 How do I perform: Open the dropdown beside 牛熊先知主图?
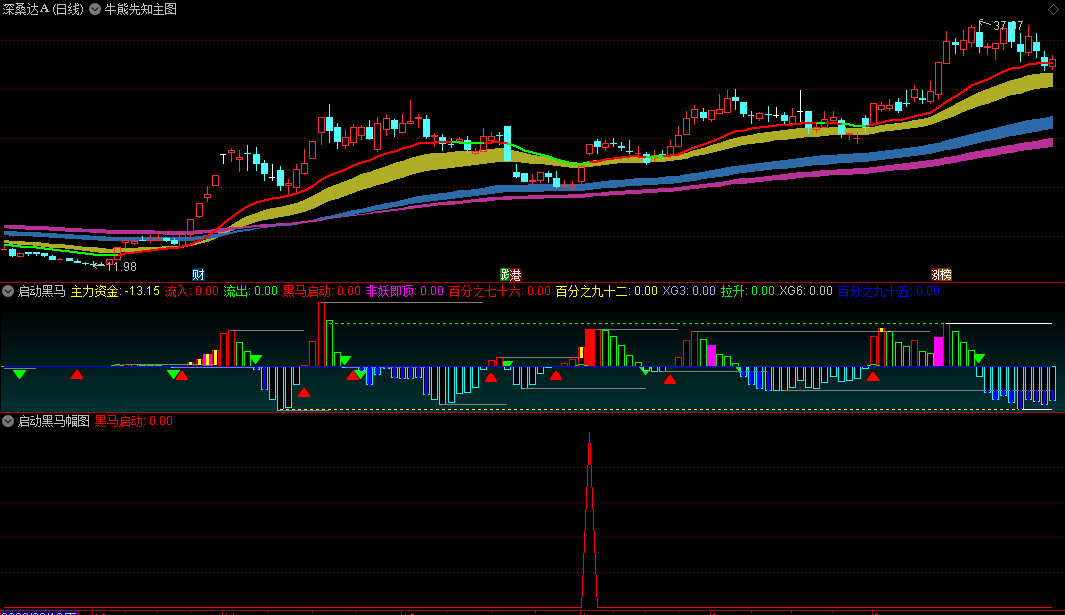pyautogui.click(x=95, y=9)
